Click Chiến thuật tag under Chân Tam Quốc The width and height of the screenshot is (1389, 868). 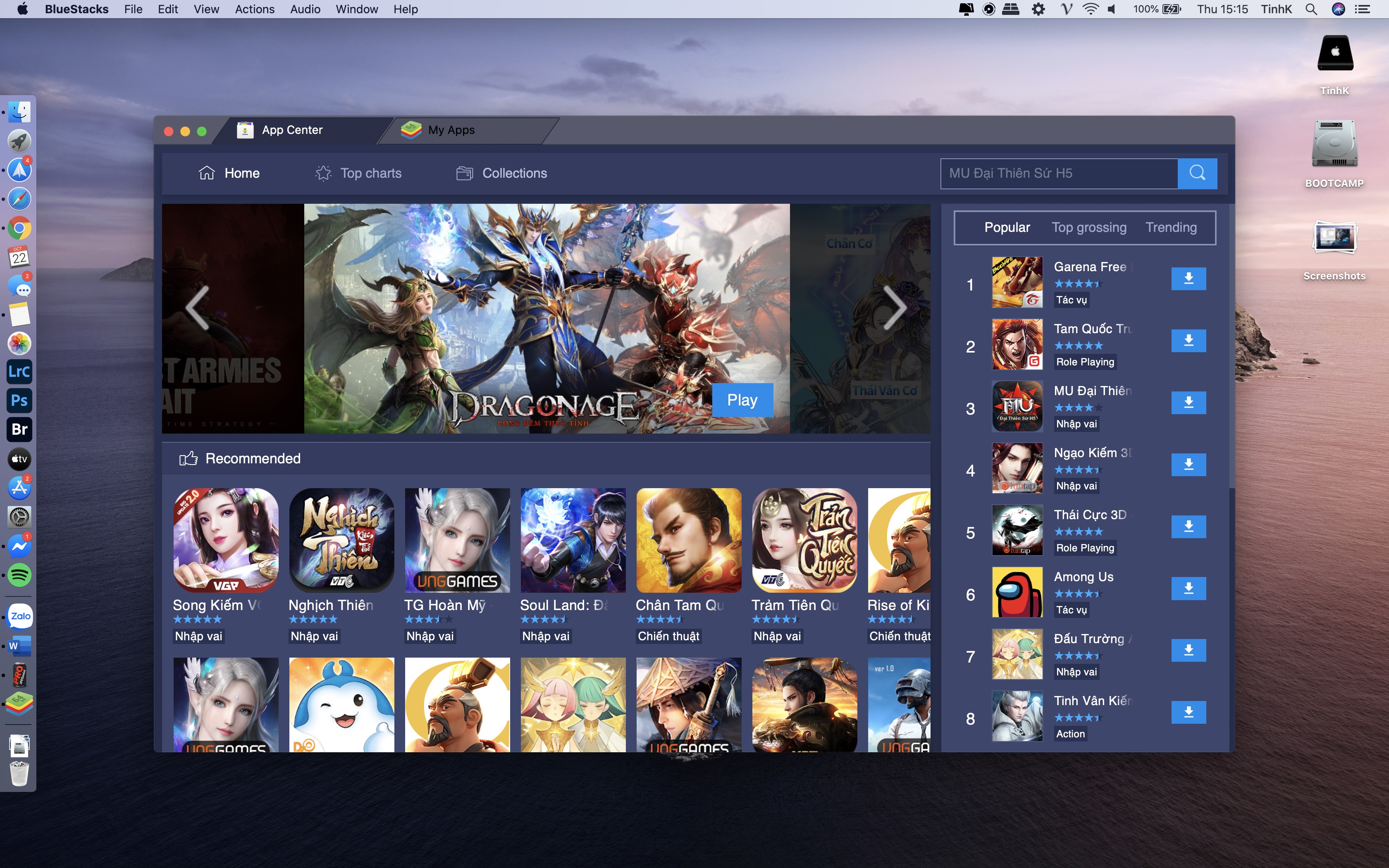pos(669,636)
